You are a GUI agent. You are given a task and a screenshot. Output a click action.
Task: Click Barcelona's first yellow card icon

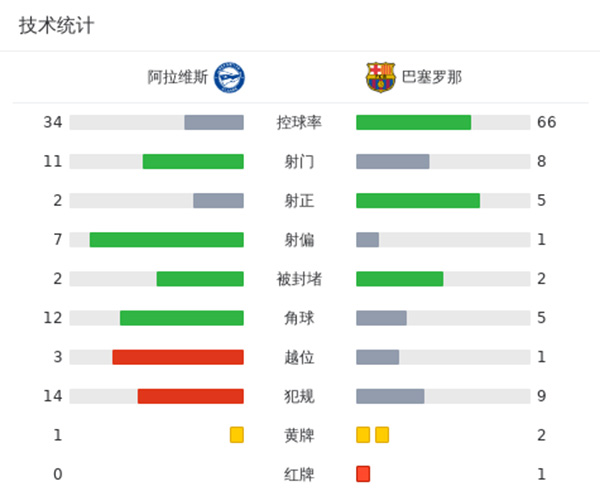tap(363, 435)
